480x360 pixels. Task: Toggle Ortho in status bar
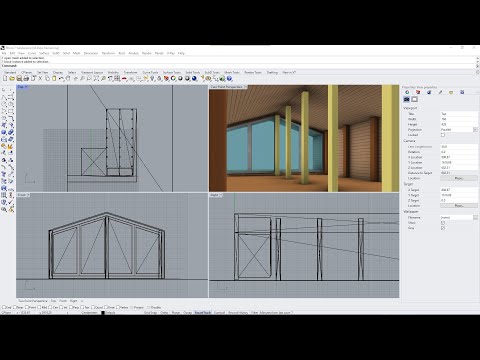[165, 313]
